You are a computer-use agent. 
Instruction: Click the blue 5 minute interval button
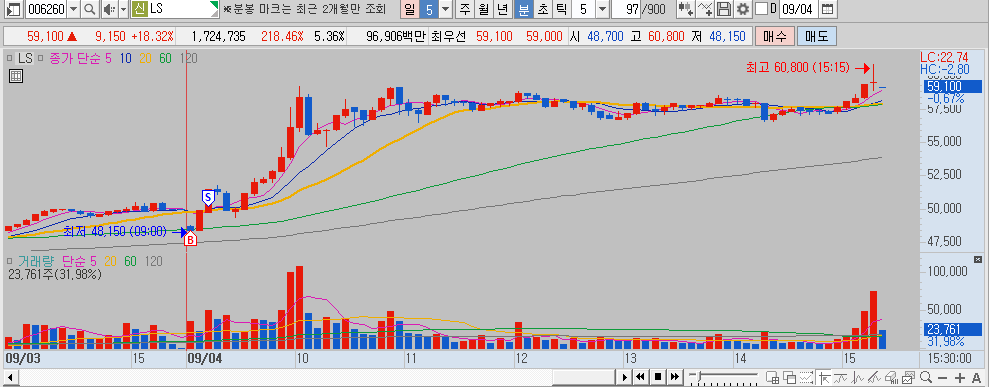[429, 9]
